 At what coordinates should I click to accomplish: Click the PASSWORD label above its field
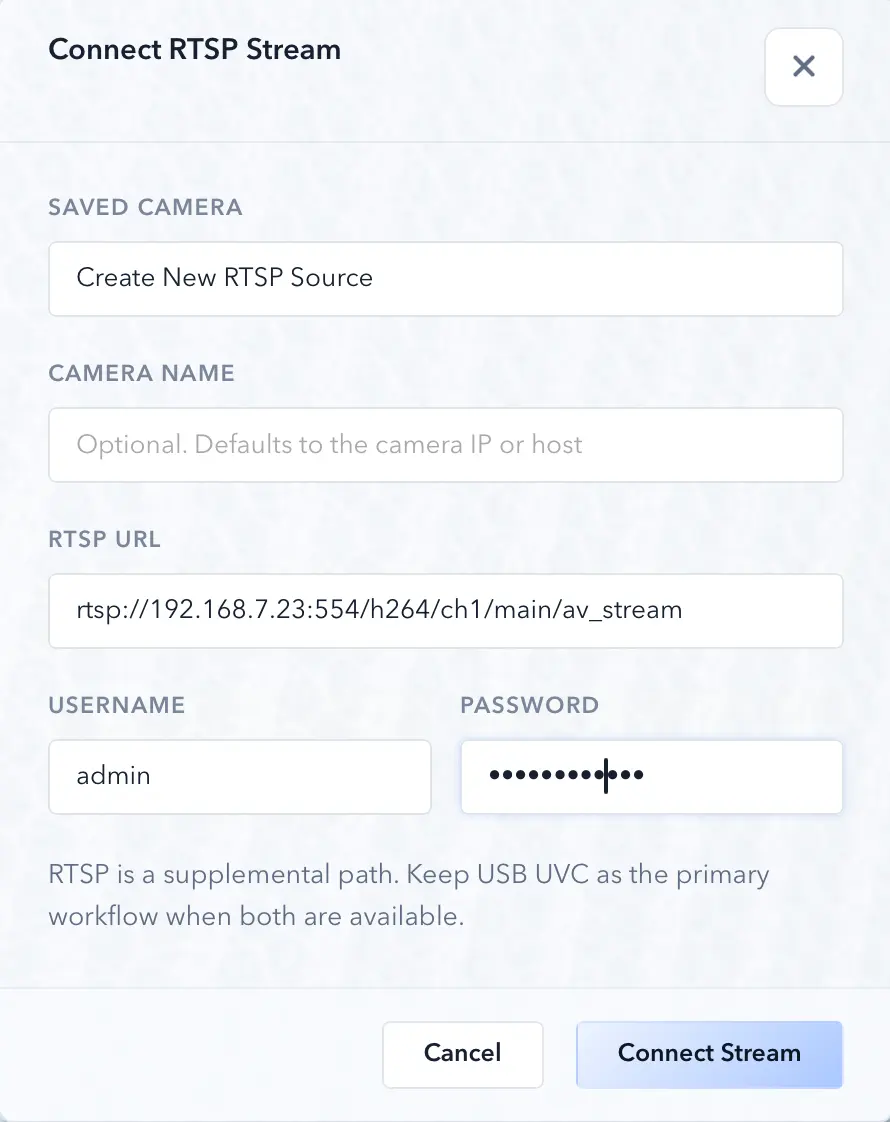pyautogui.click(x=529, y=705)
